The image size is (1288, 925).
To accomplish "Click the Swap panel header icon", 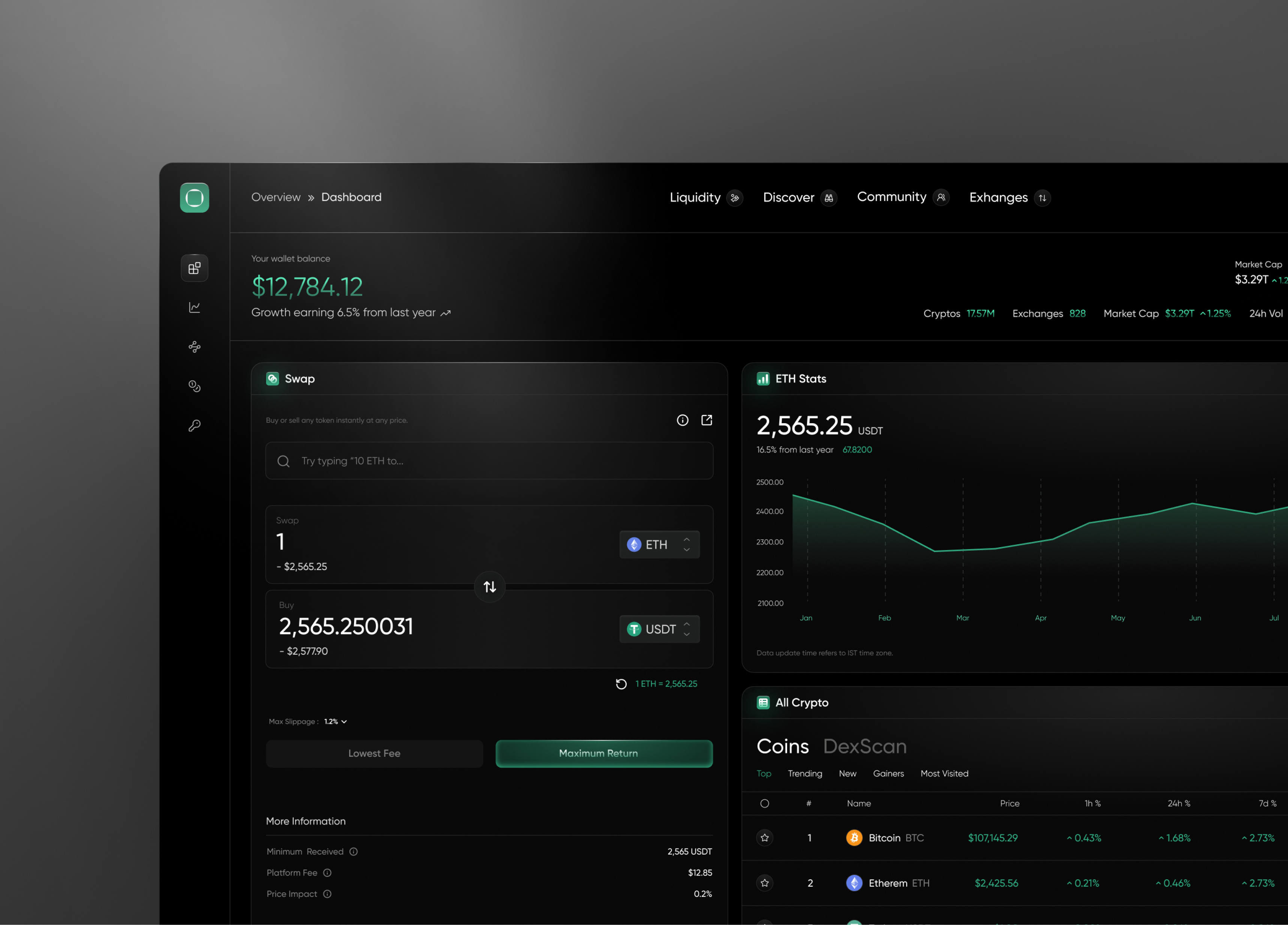I will tap(273, 379).
